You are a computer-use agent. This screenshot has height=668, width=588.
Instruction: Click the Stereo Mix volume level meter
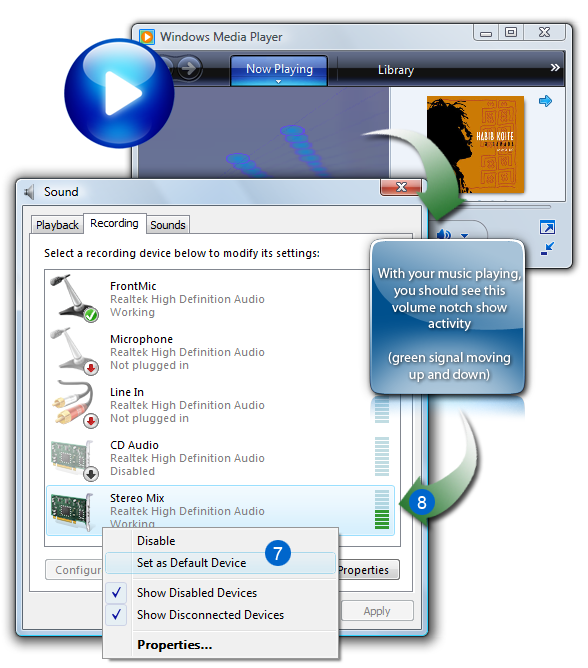click(382, 509)
